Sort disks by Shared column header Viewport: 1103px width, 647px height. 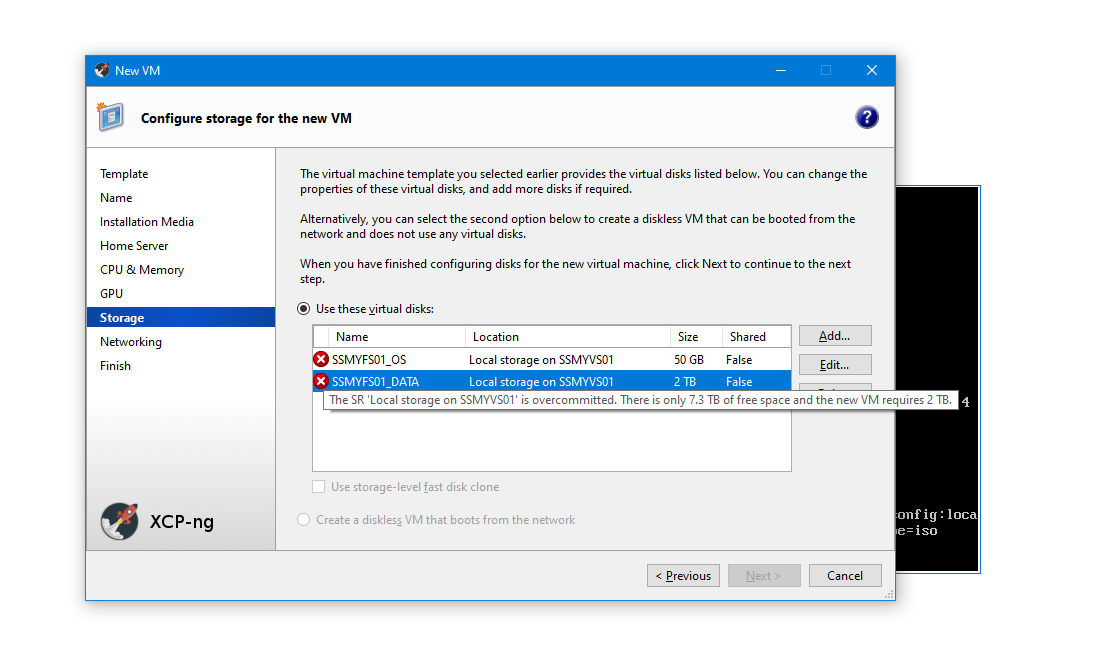coord(755,337)
